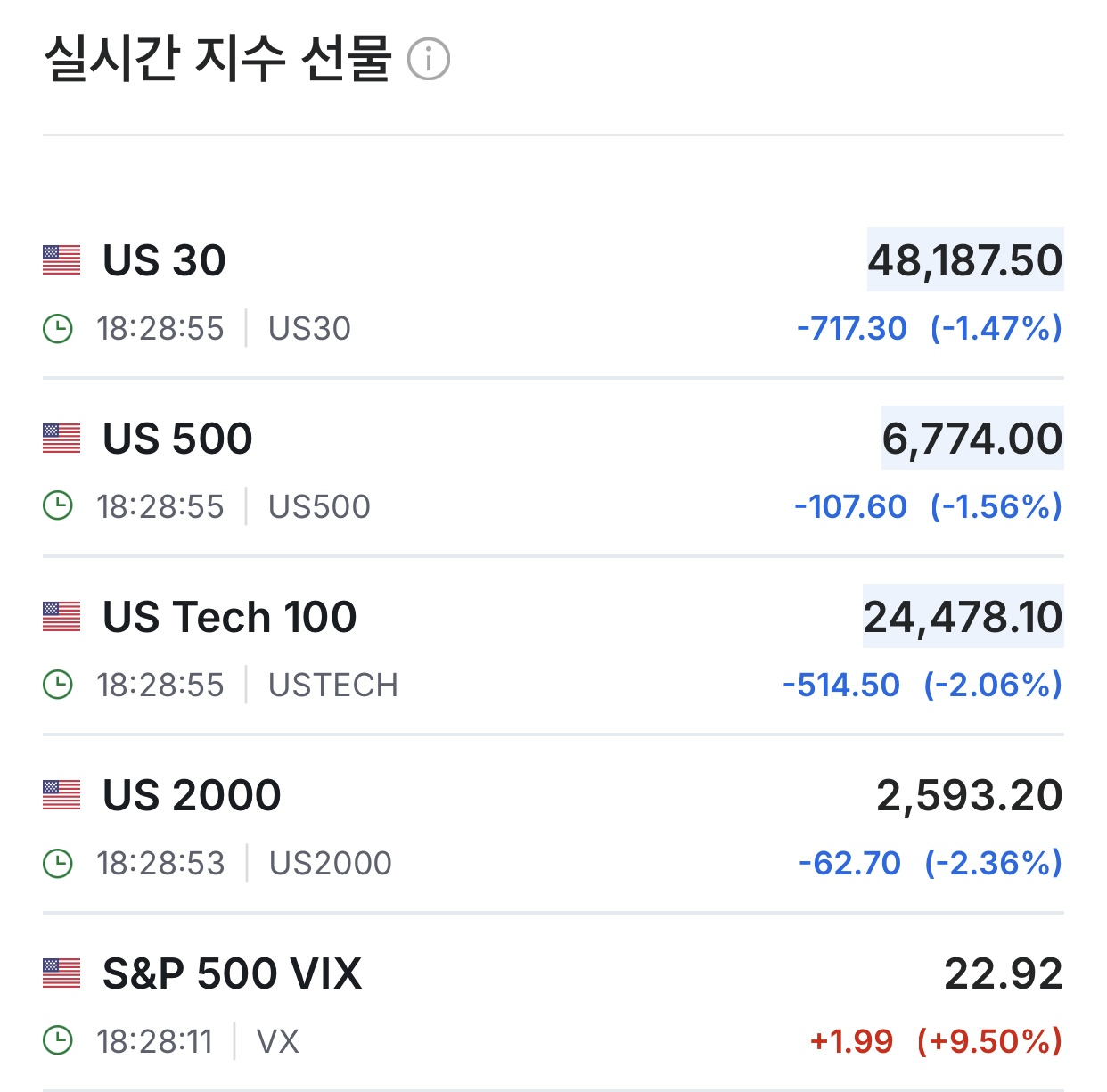1107x1092 pixels.
Task: Click the flag icon next to US 2000
Action: pyautogui.click(x=61, y=795)
